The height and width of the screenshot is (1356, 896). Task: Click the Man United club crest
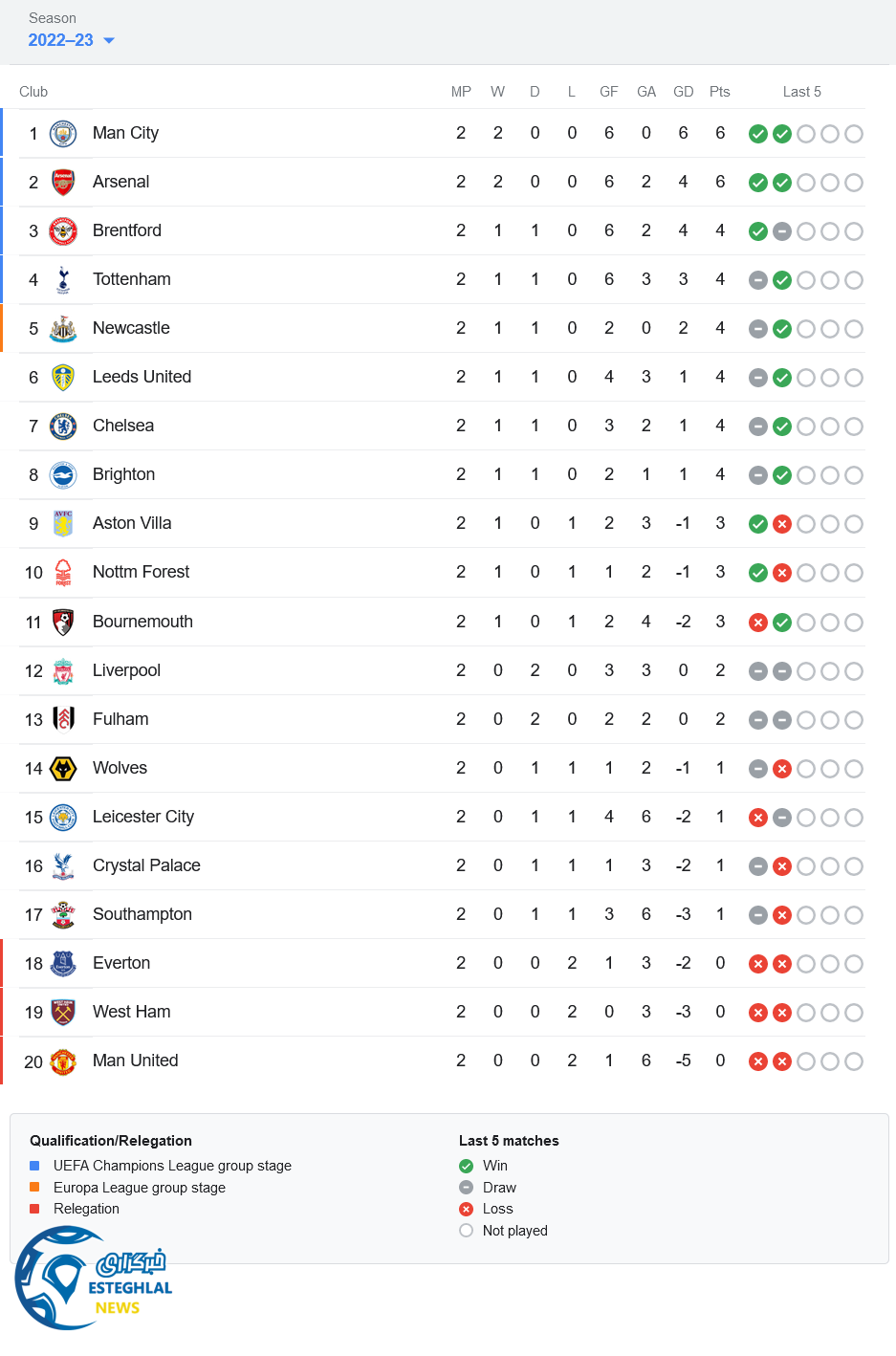pos(63,1061)
